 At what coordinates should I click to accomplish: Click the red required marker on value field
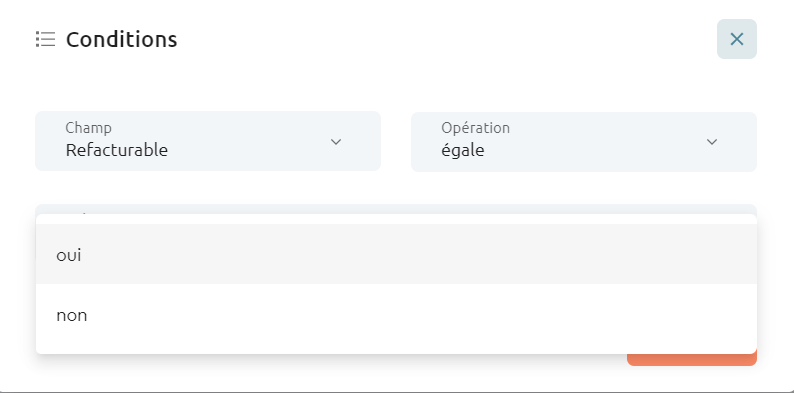tap(84, 213)
